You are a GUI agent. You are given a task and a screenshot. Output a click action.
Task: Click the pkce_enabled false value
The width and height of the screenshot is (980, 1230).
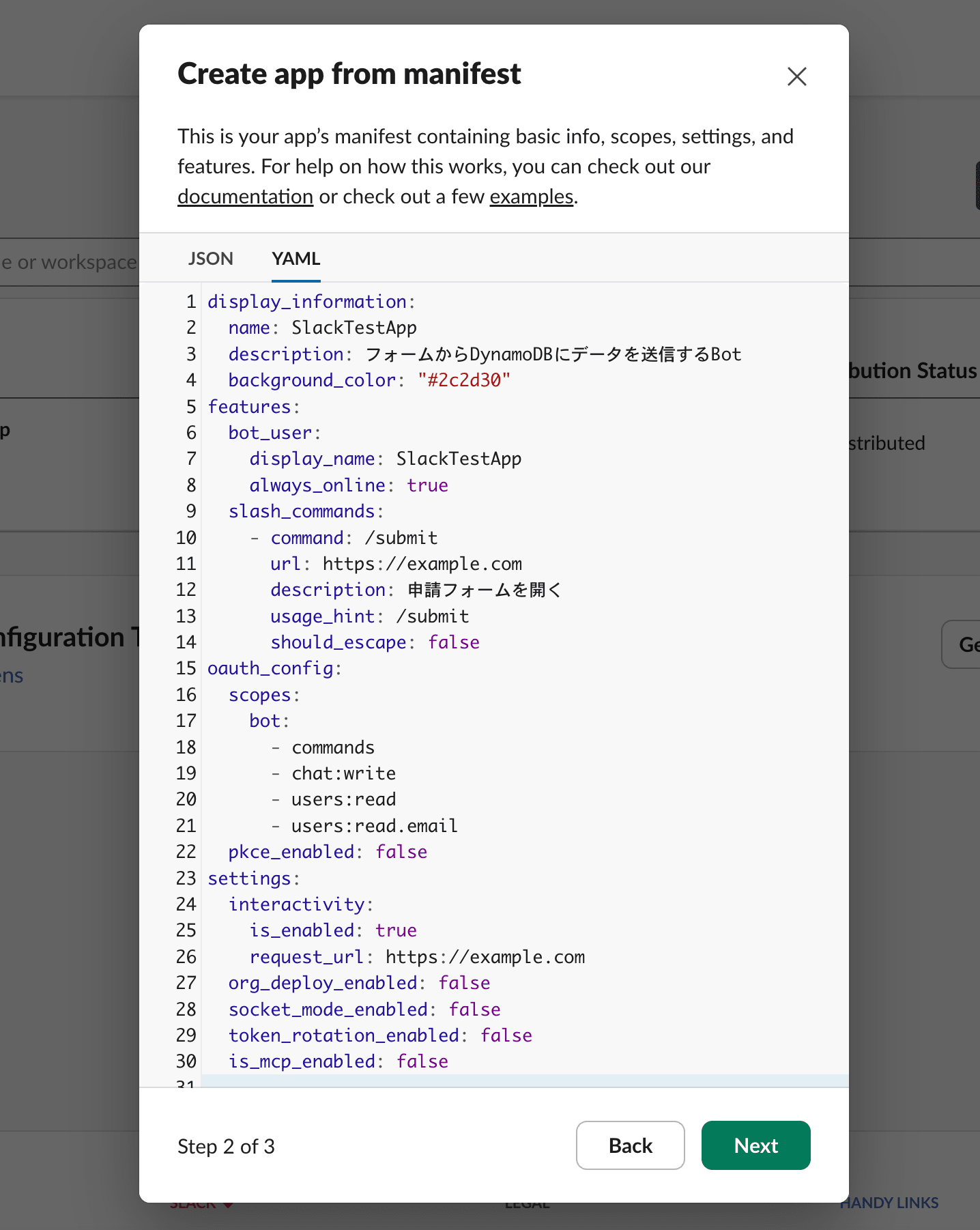(401, 852)
